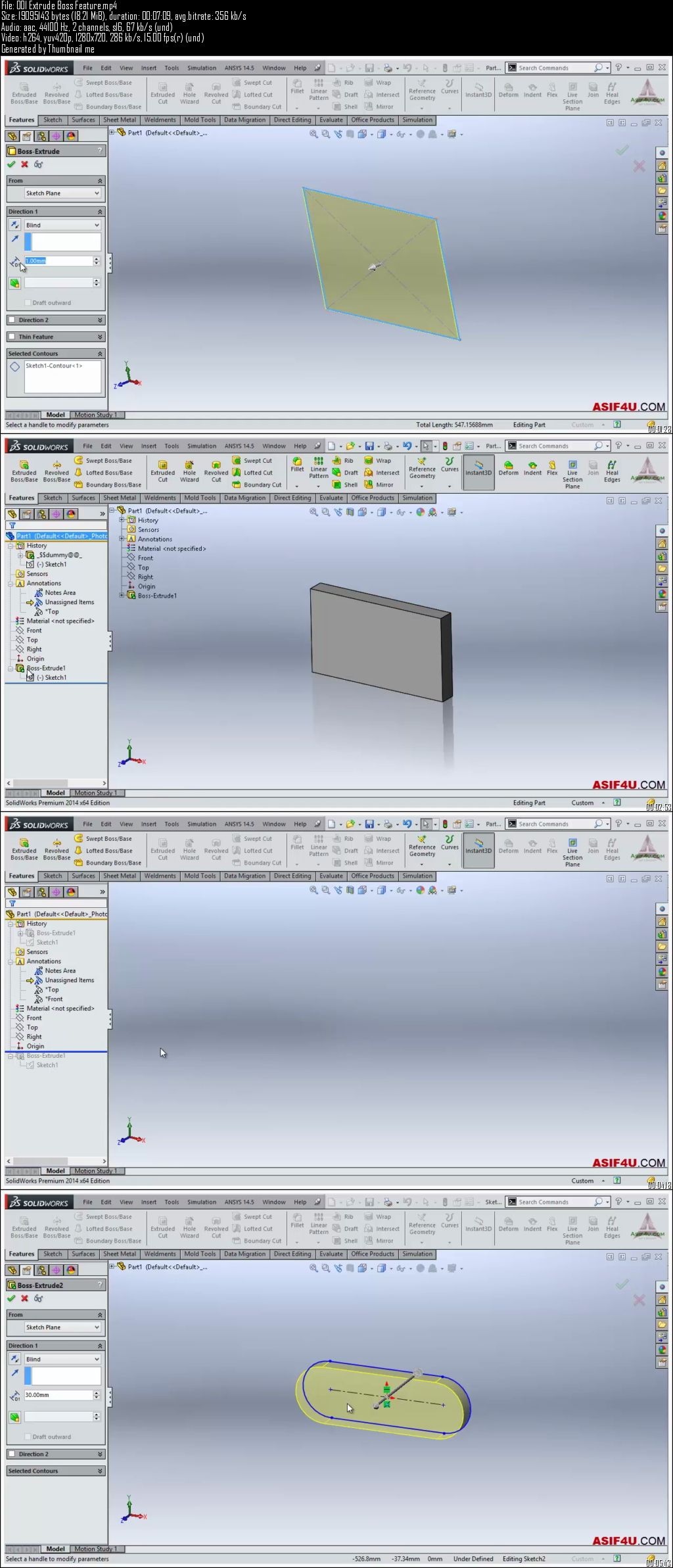Select the greyed Boss-Extrude1 below the rollback bar

pyautogui.click(x=45, y=1056)
